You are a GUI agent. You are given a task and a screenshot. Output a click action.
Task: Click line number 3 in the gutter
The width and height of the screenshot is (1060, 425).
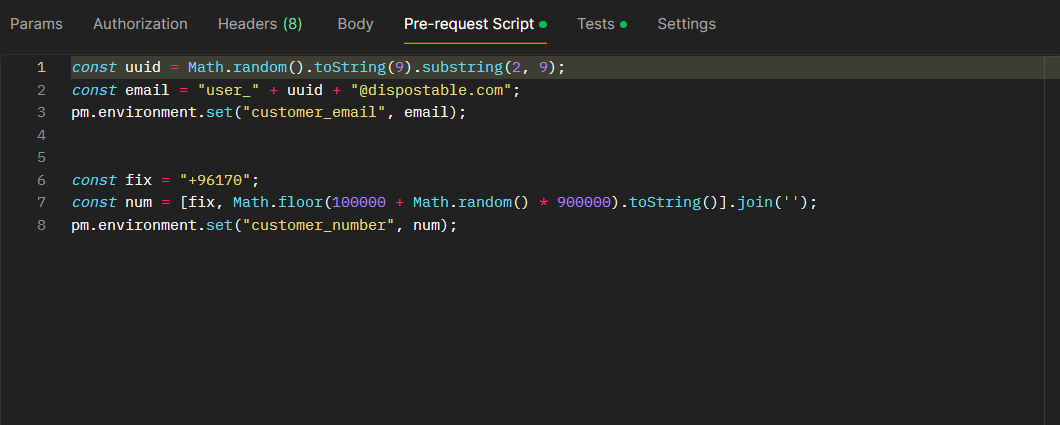[x=41, y=112]
